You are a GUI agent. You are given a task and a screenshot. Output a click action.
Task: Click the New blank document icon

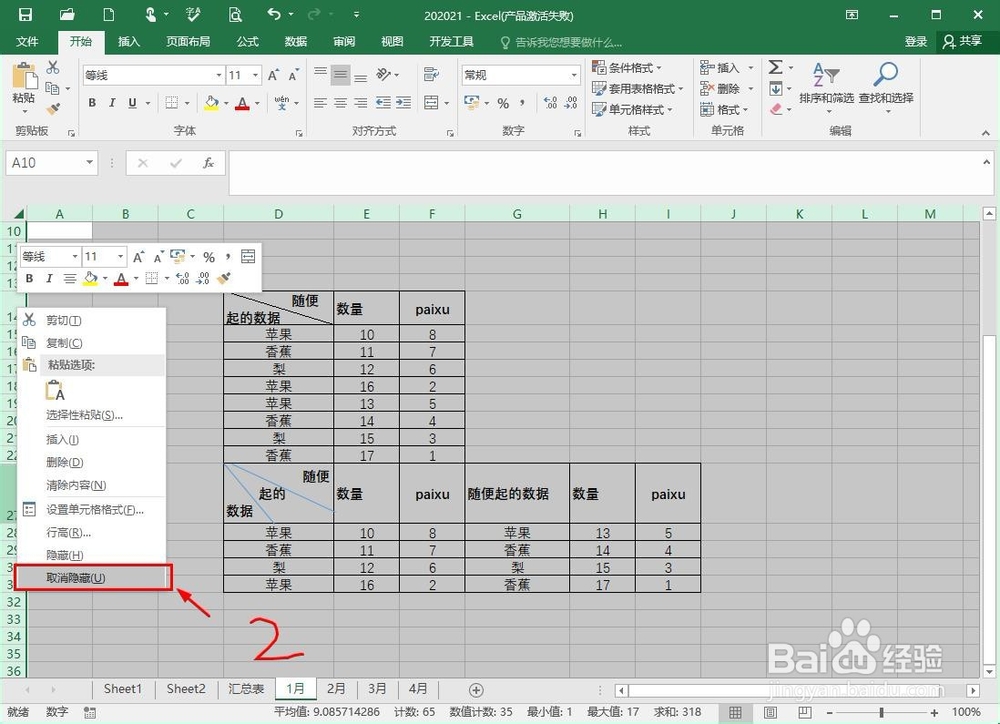click(x=108, y=14)
